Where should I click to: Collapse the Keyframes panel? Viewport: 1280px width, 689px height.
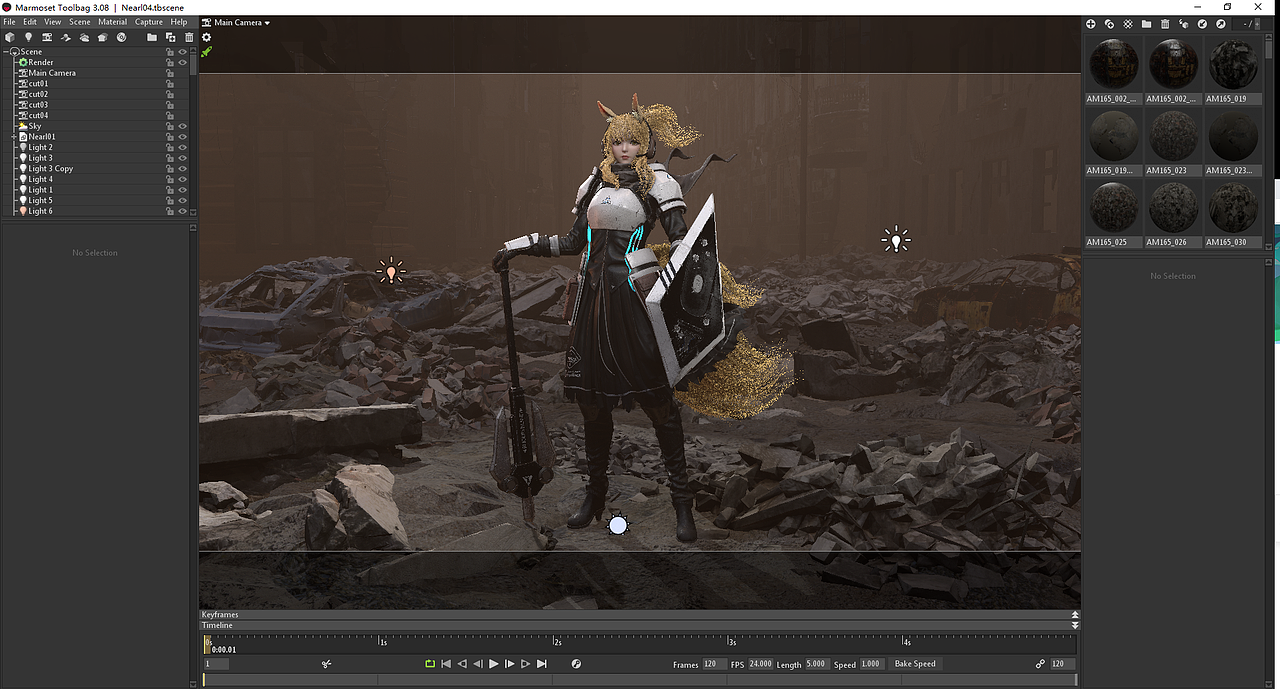pos(1075,615)
